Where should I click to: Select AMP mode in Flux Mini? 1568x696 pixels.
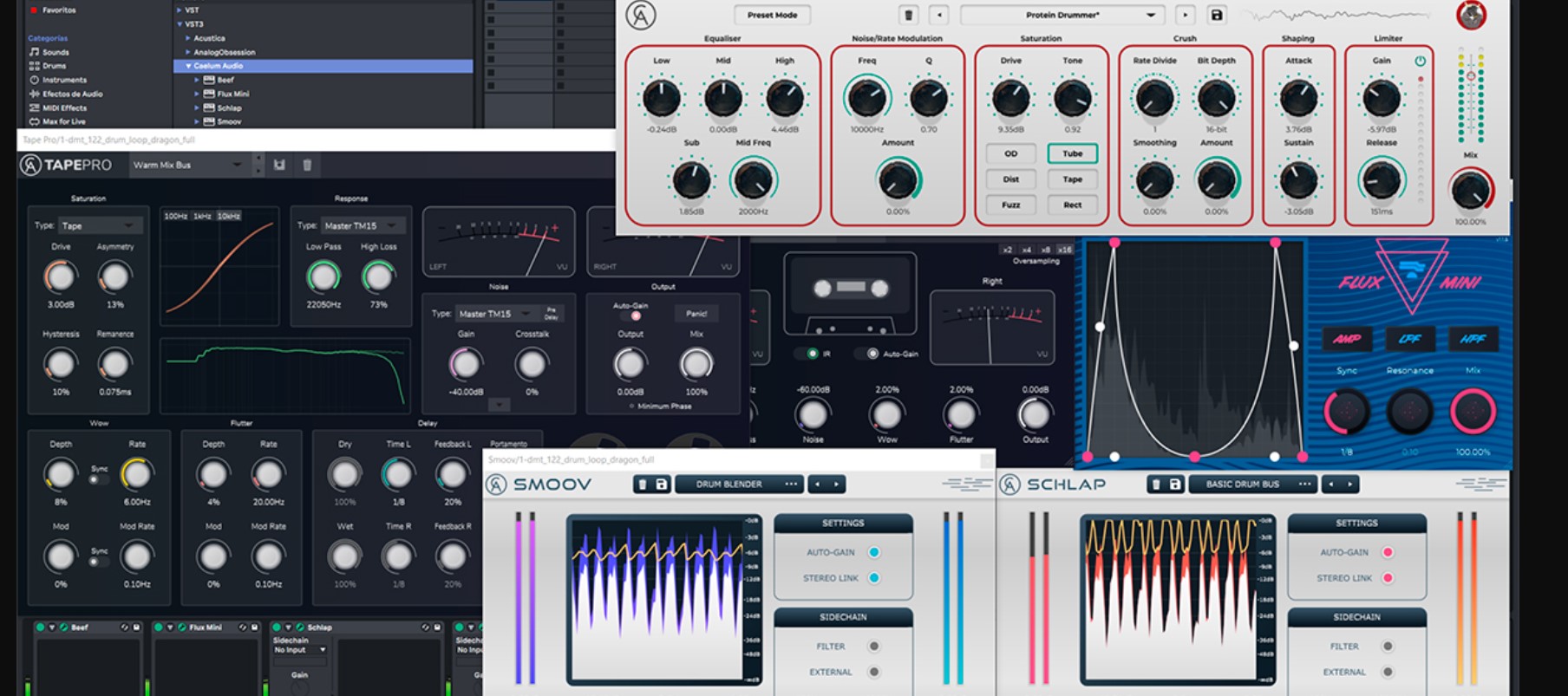click(1347, 339)
